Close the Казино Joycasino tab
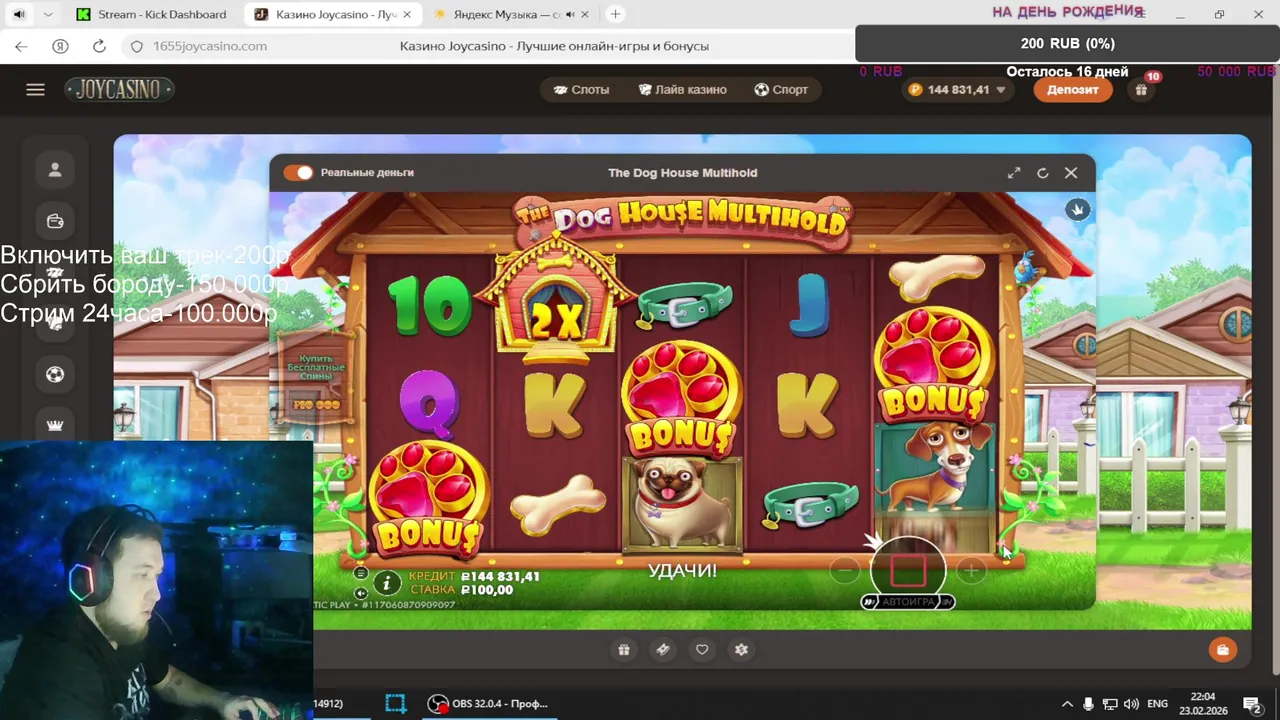The image size is (1280, 720). tap(408, 14)
